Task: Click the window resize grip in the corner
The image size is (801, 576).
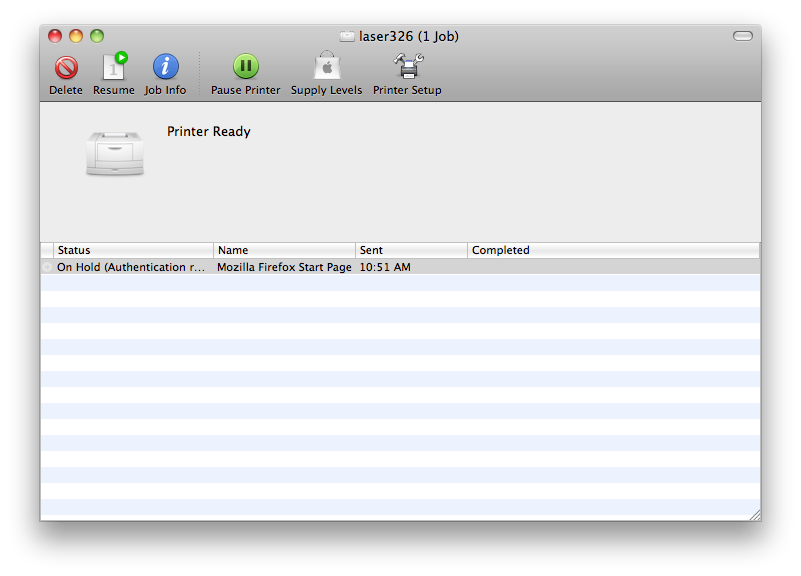Action: click(753, 514)
